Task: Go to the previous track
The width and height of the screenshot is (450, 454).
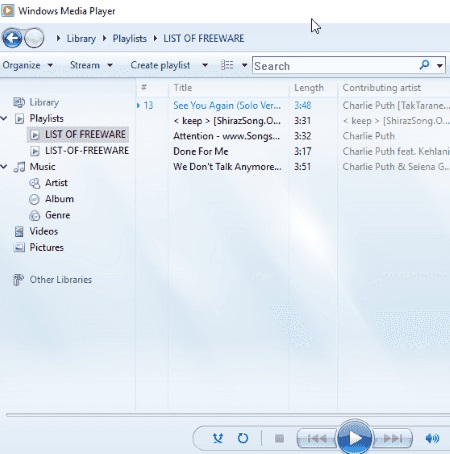Action: click(x=317, y=438)
